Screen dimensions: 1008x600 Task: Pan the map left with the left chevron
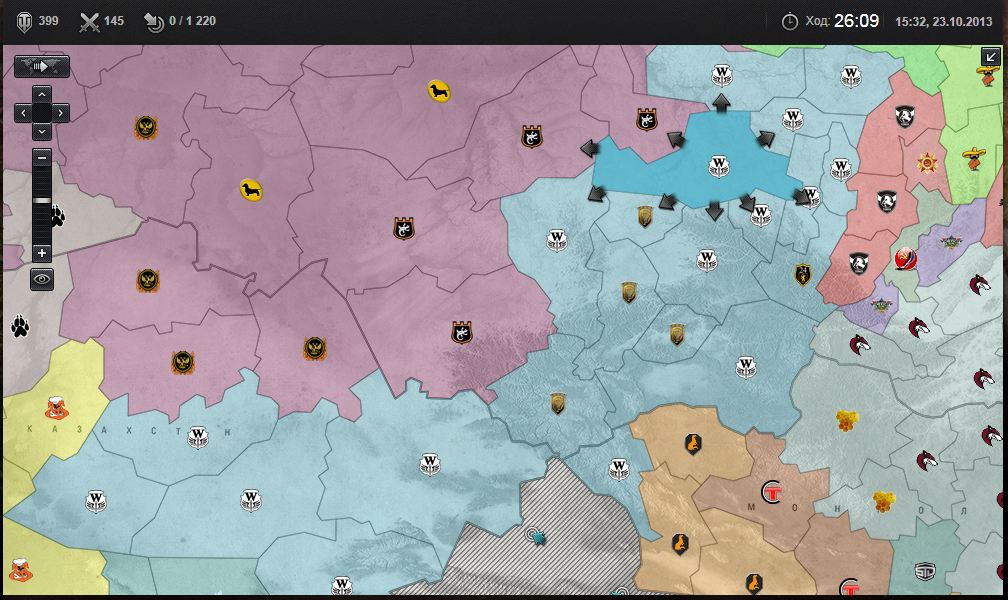(x=23, y=113)
